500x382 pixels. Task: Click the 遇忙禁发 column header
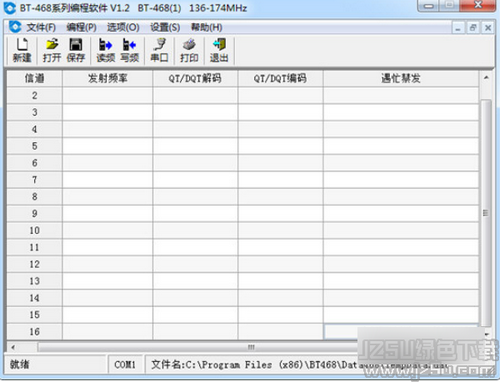[401, 78]
